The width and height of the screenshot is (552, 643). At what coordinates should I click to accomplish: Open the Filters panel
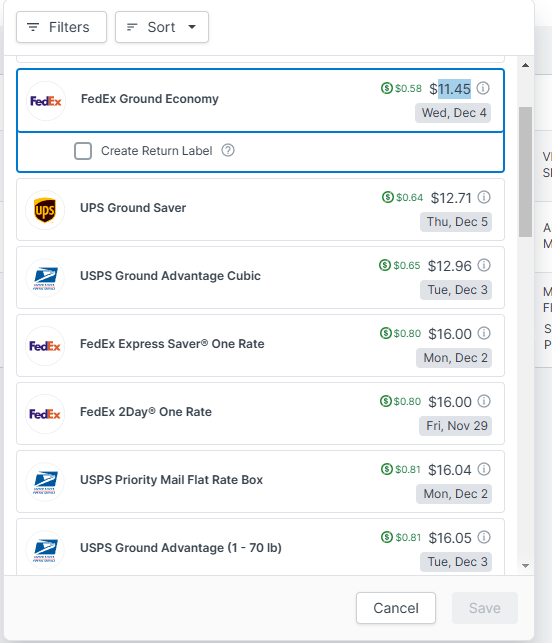[62, 27]
